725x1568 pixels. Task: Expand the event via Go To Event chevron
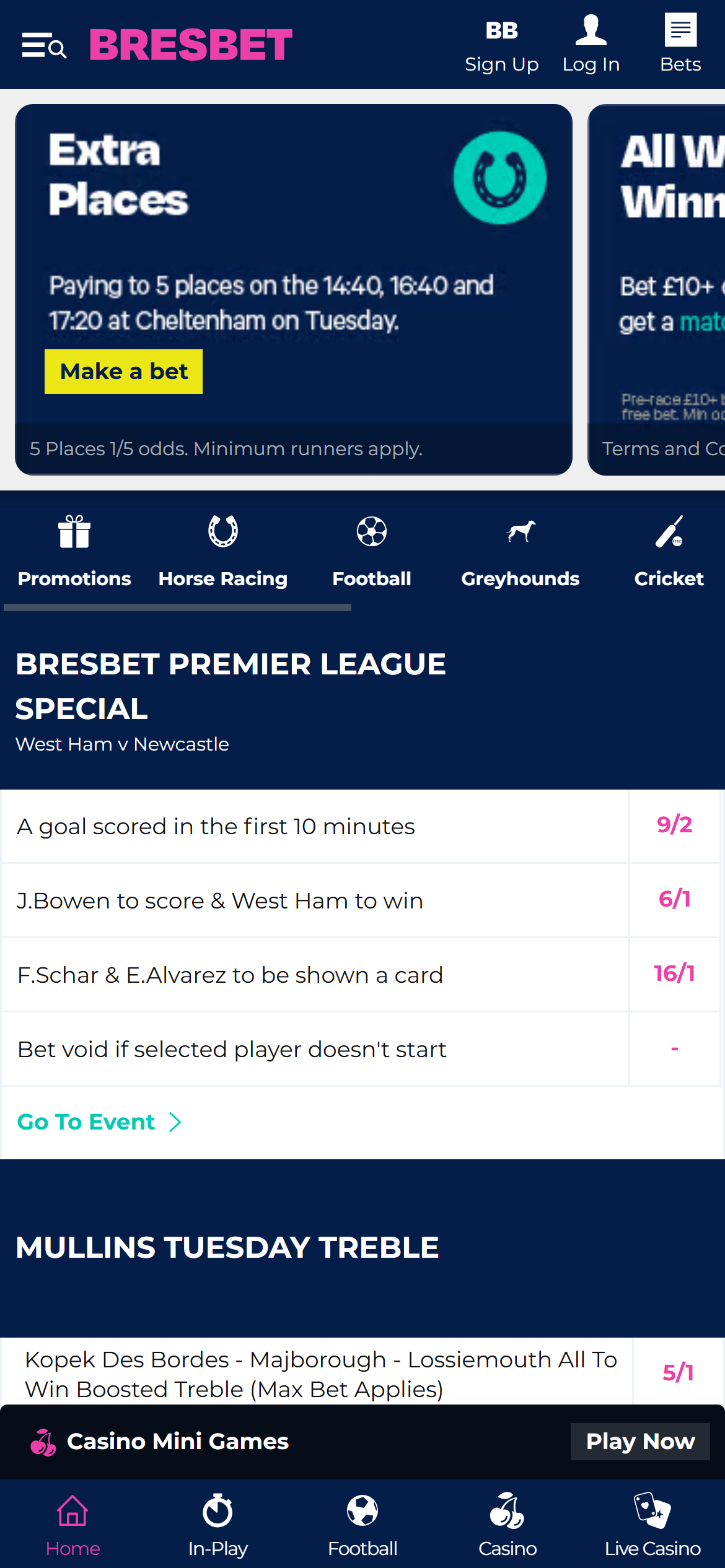click(x=175, y=1122)
